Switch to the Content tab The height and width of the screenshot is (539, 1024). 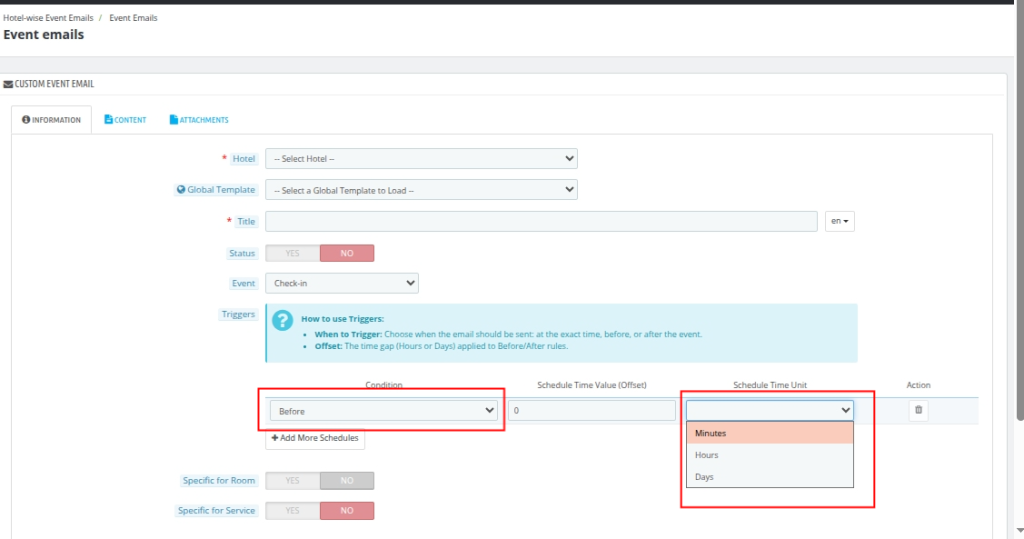[125, 120]
